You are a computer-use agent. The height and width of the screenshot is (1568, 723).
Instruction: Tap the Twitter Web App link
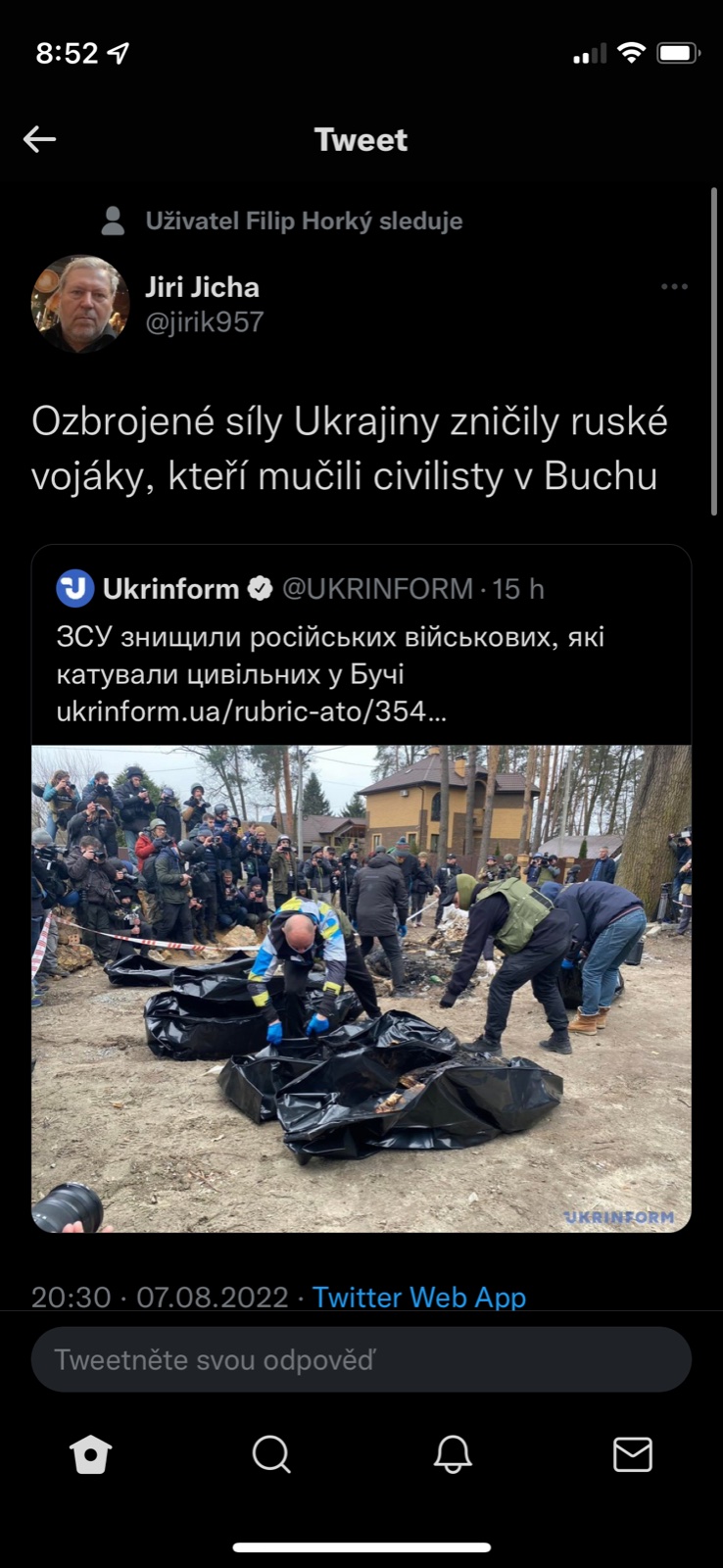[x=419, y=1297]
